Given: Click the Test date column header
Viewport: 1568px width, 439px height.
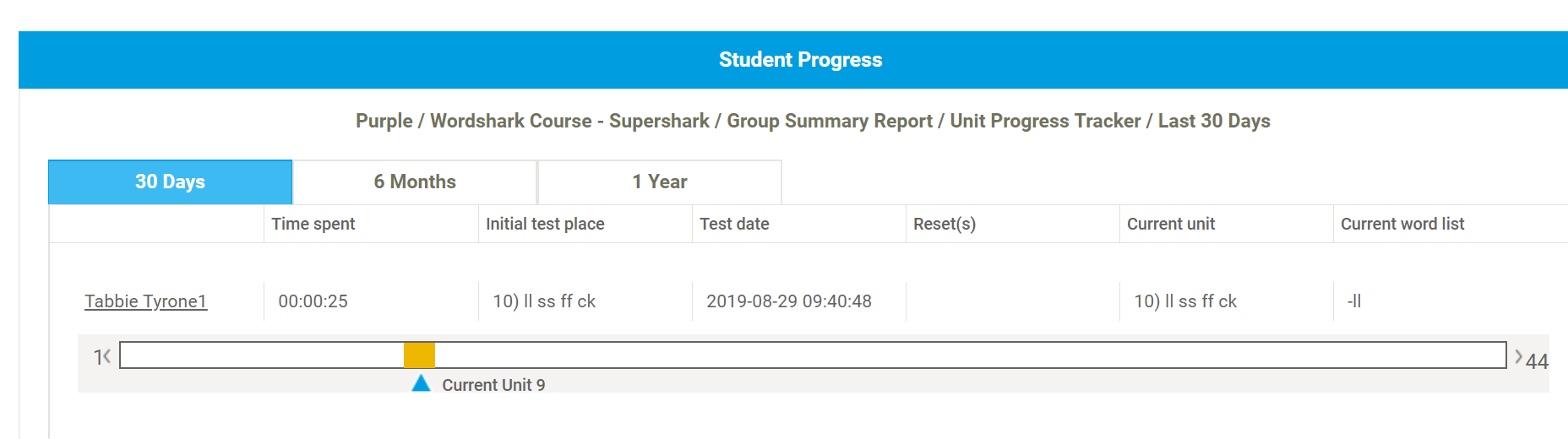Looking at the screenshot, I should point(734,224).
